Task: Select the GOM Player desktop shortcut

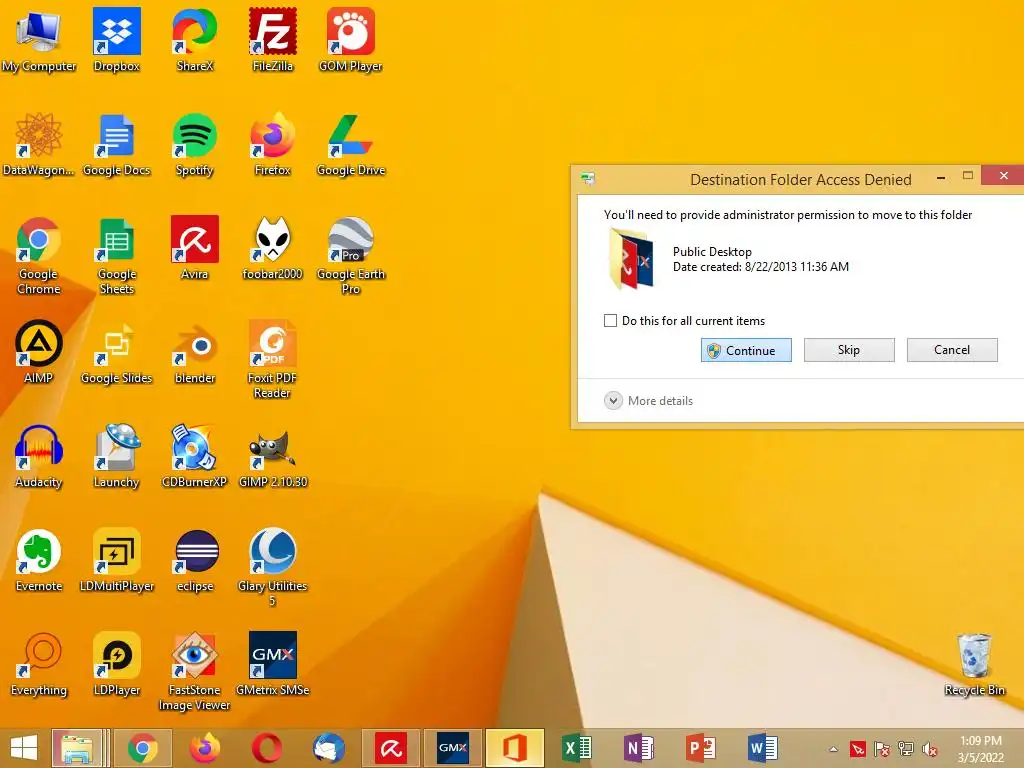Action: click(351, 40)
